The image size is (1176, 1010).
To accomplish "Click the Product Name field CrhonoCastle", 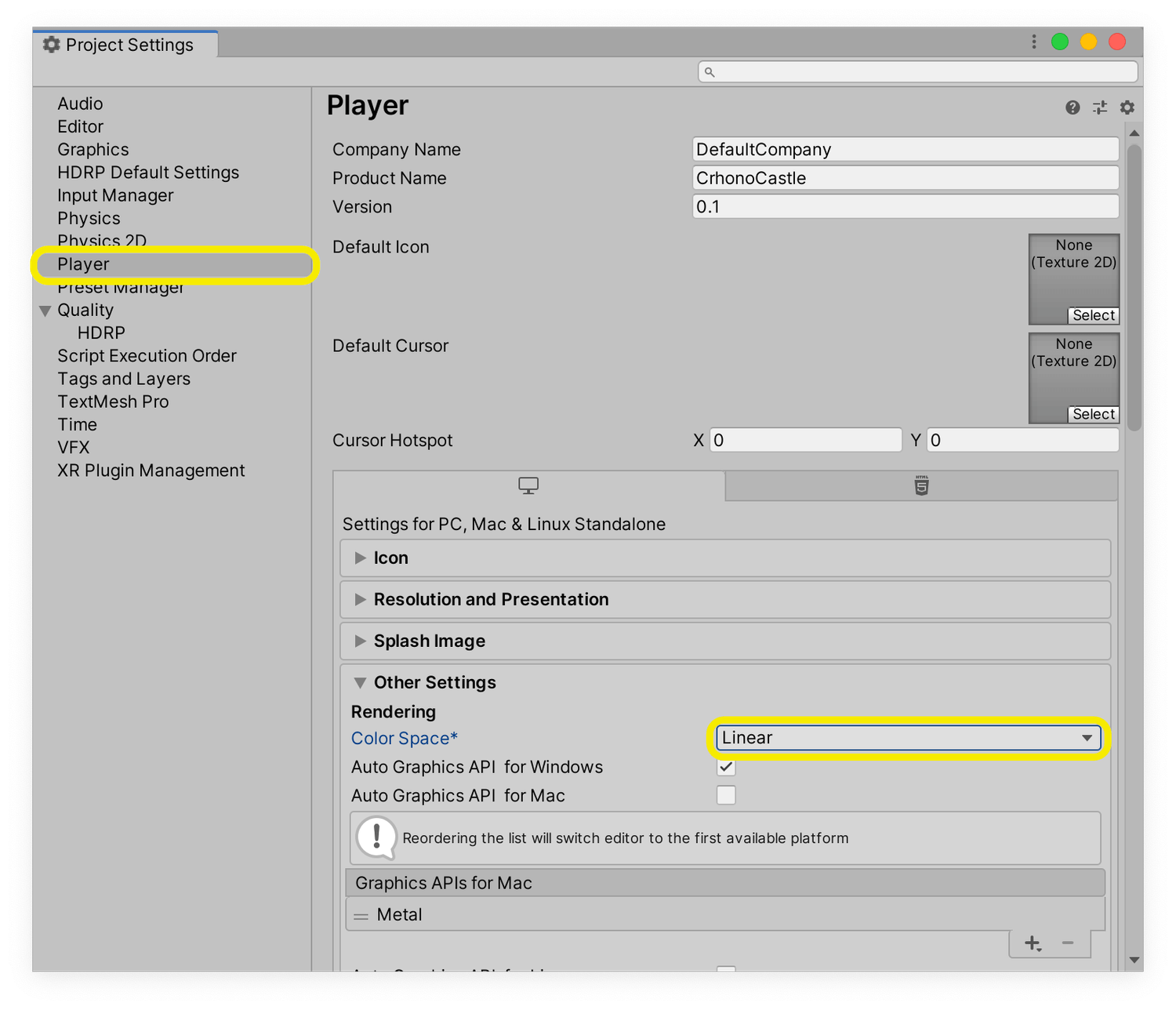I will (x=906, y=178).
